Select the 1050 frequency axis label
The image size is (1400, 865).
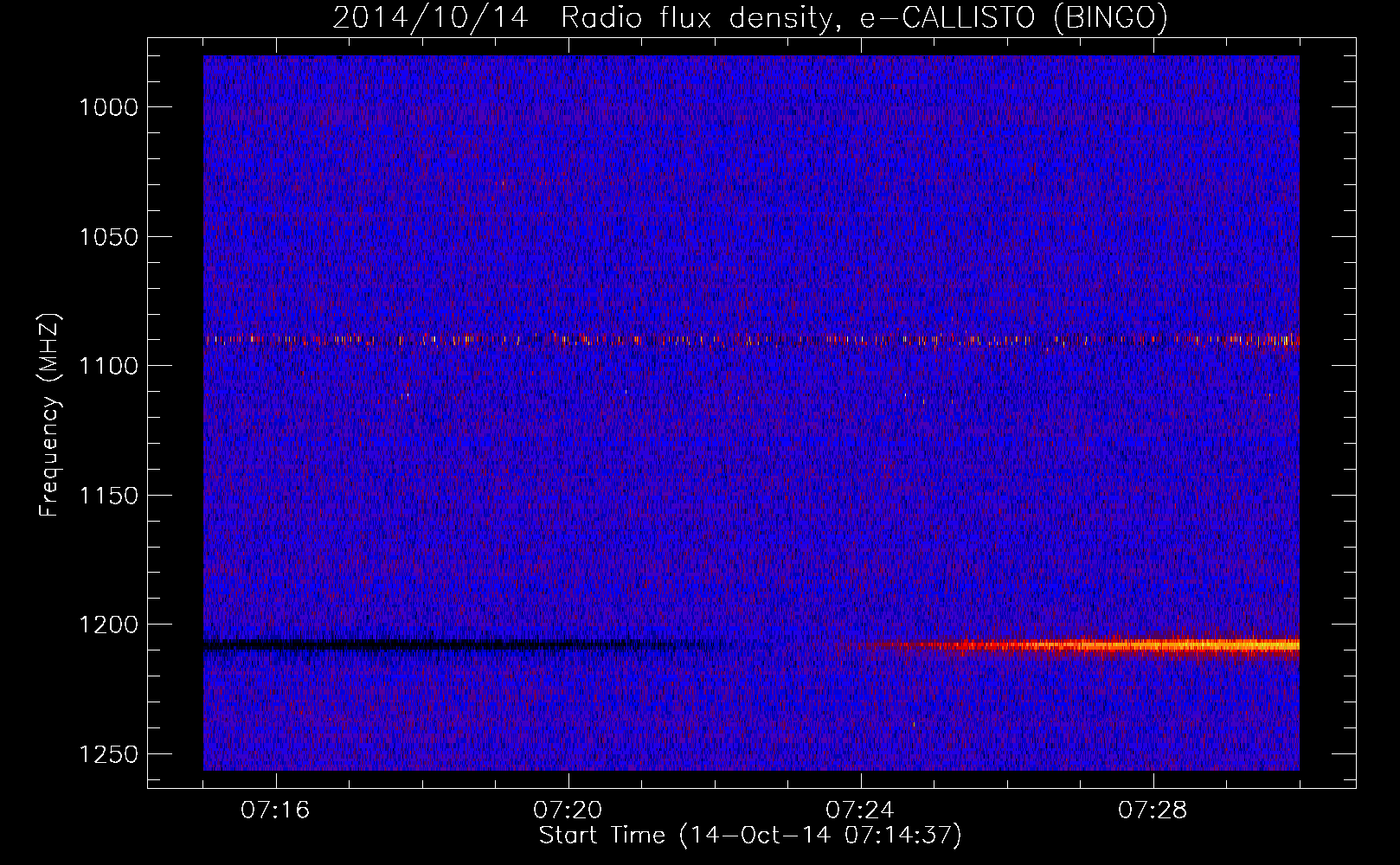108,237
